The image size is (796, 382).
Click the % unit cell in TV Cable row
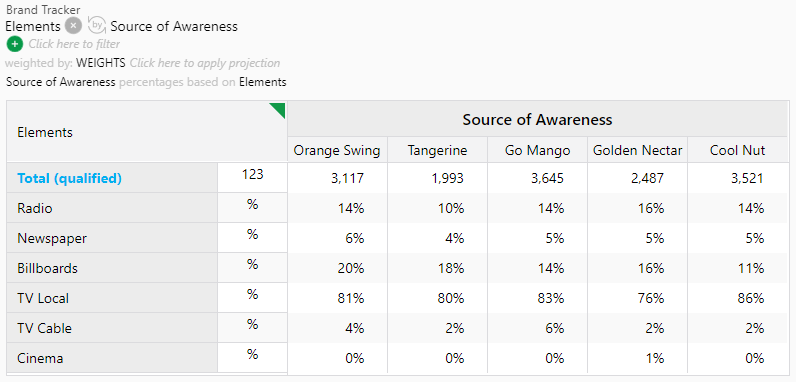tap(252, 328)
